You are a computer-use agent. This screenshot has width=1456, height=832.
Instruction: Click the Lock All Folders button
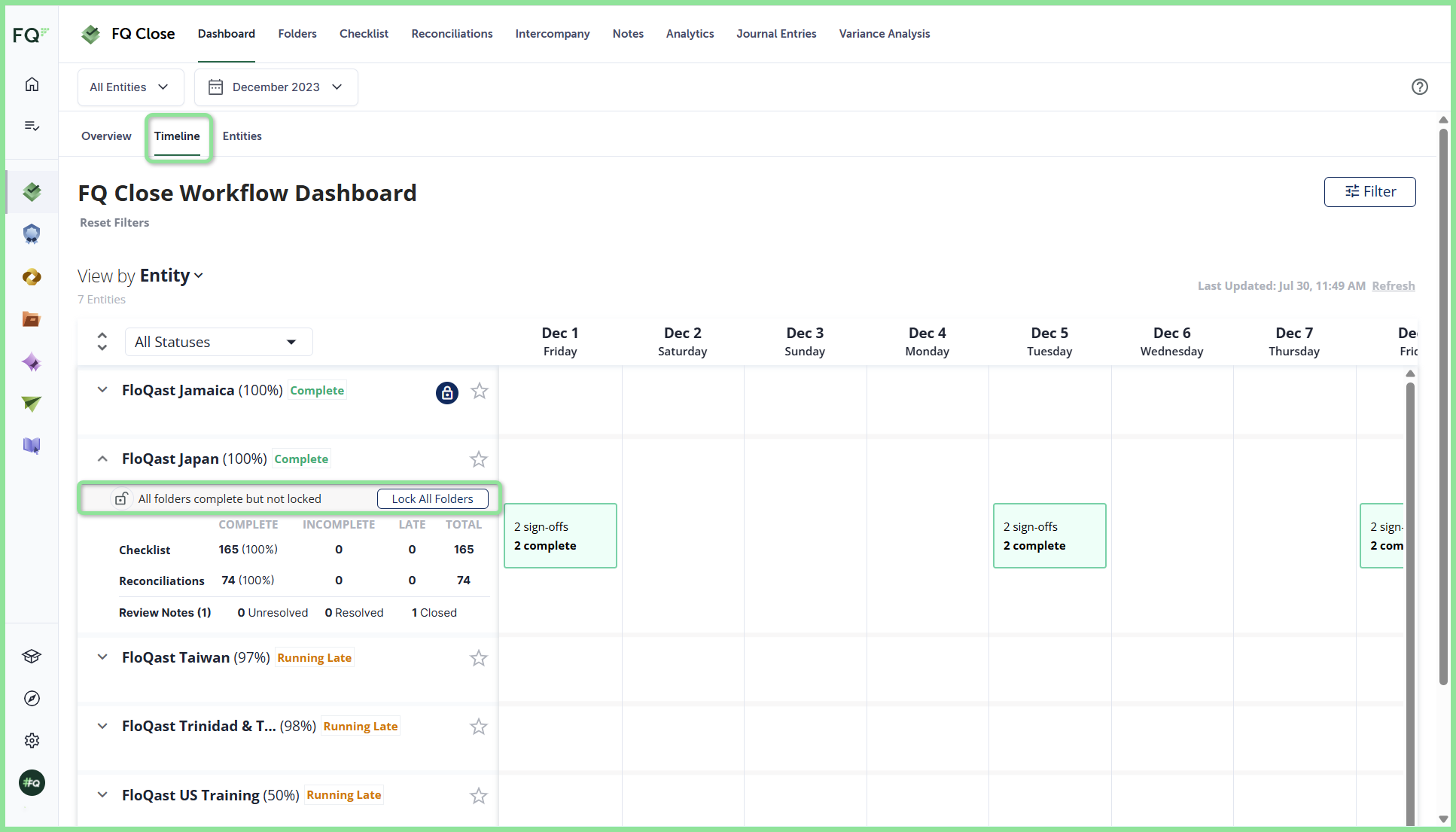click(x=433, y=498)
